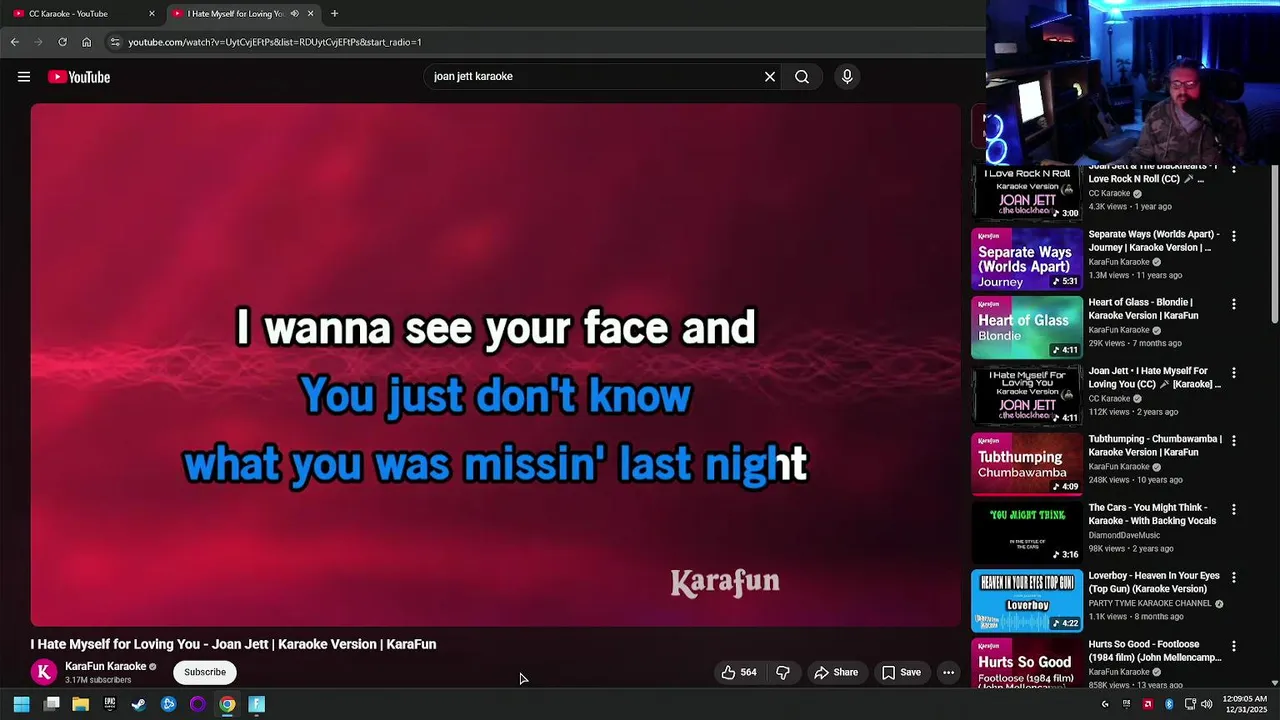Screen dimensions: 1280x720
Task: Click the karaoke video player
Action: point(495,364)
